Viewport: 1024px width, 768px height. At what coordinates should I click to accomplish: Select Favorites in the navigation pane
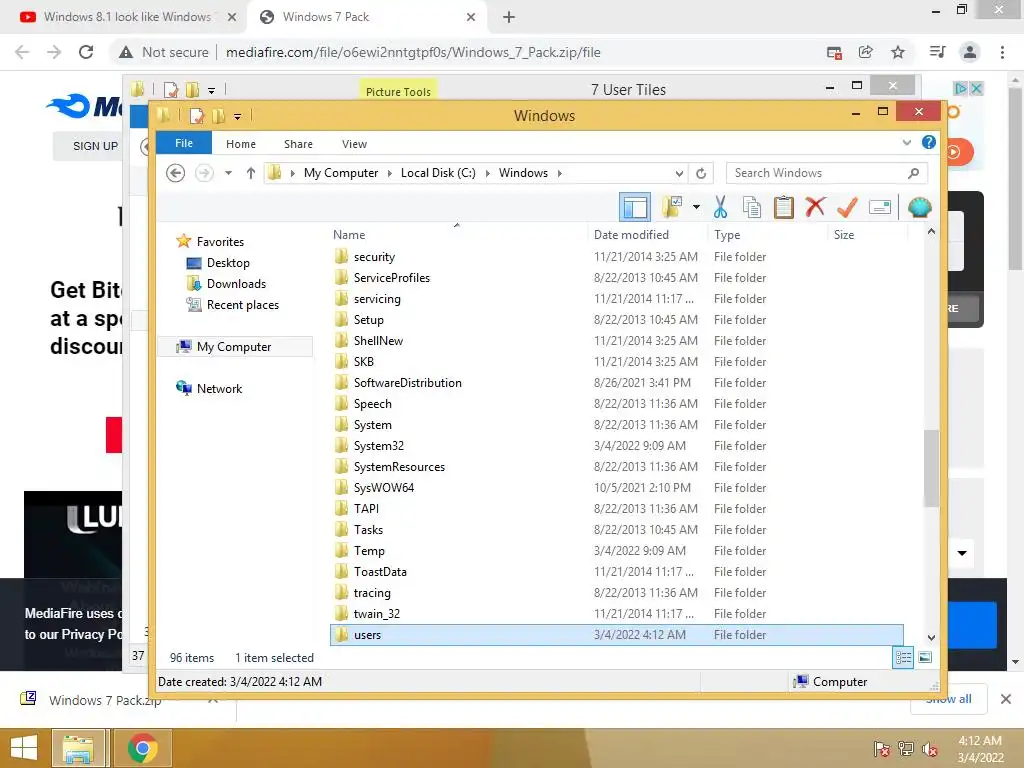(x=220, y=242)
